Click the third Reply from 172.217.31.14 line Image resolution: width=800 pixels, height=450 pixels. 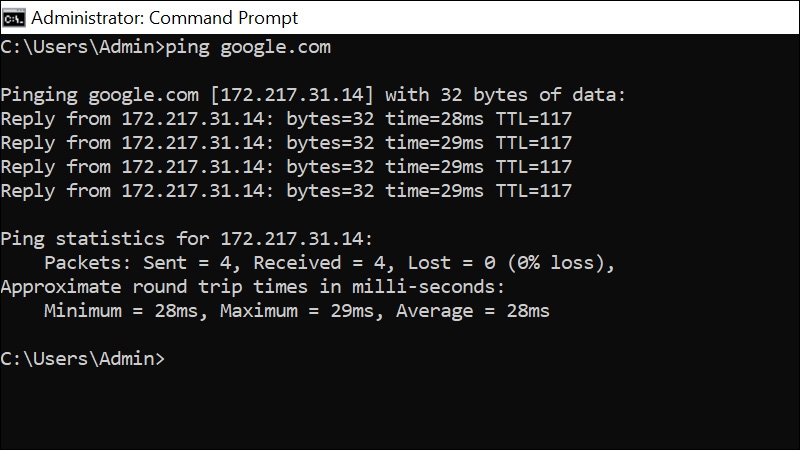click(x=286, y=167)
